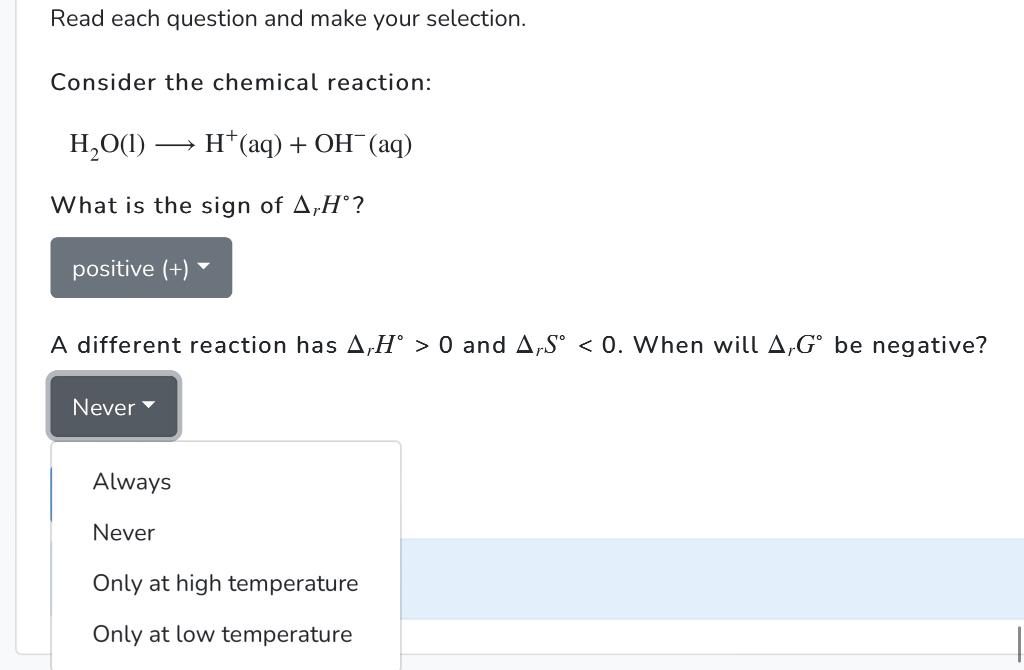Click the "Consider the chemical reaction" heading
This screenshot has width=1024, height=670.
[x=240, y=82]
